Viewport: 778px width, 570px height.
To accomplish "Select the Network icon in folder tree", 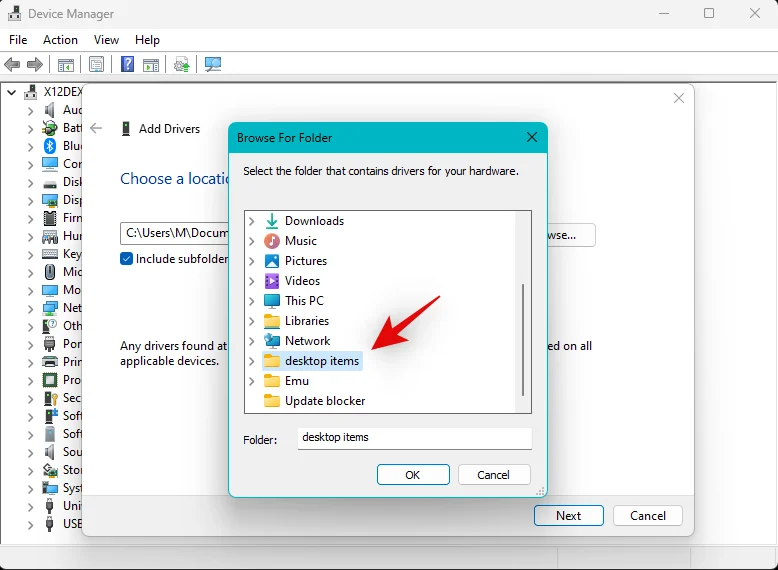I will [x=272, y=341].
